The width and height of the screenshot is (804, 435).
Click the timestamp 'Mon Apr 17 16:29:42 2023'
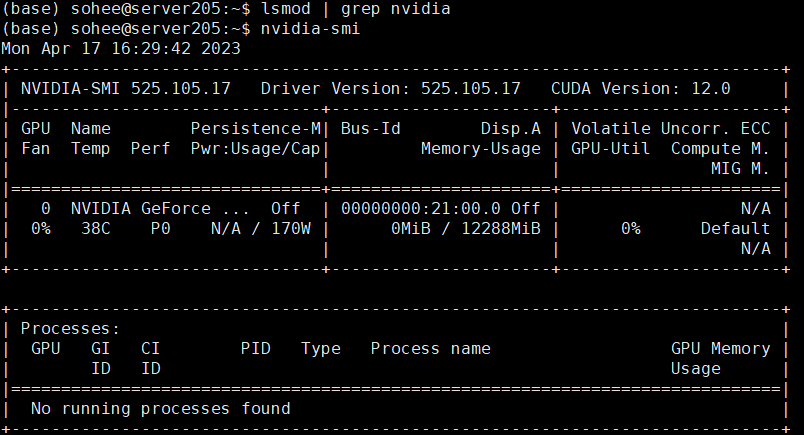[121, 49]
